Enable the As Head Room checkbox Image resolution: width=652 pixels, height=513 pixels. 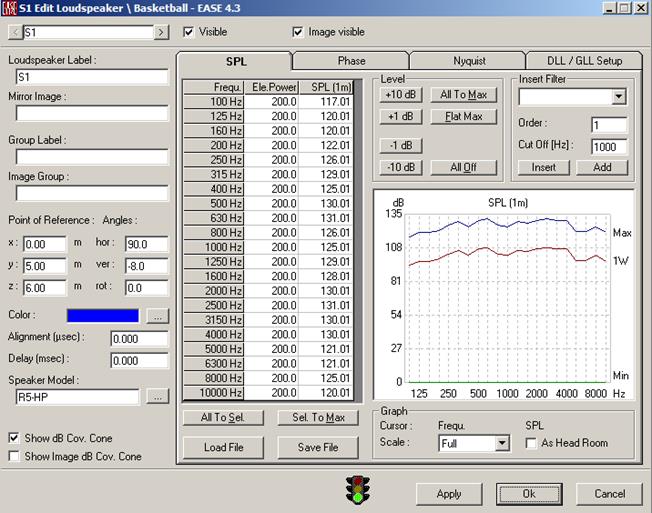tap(532, 443)
